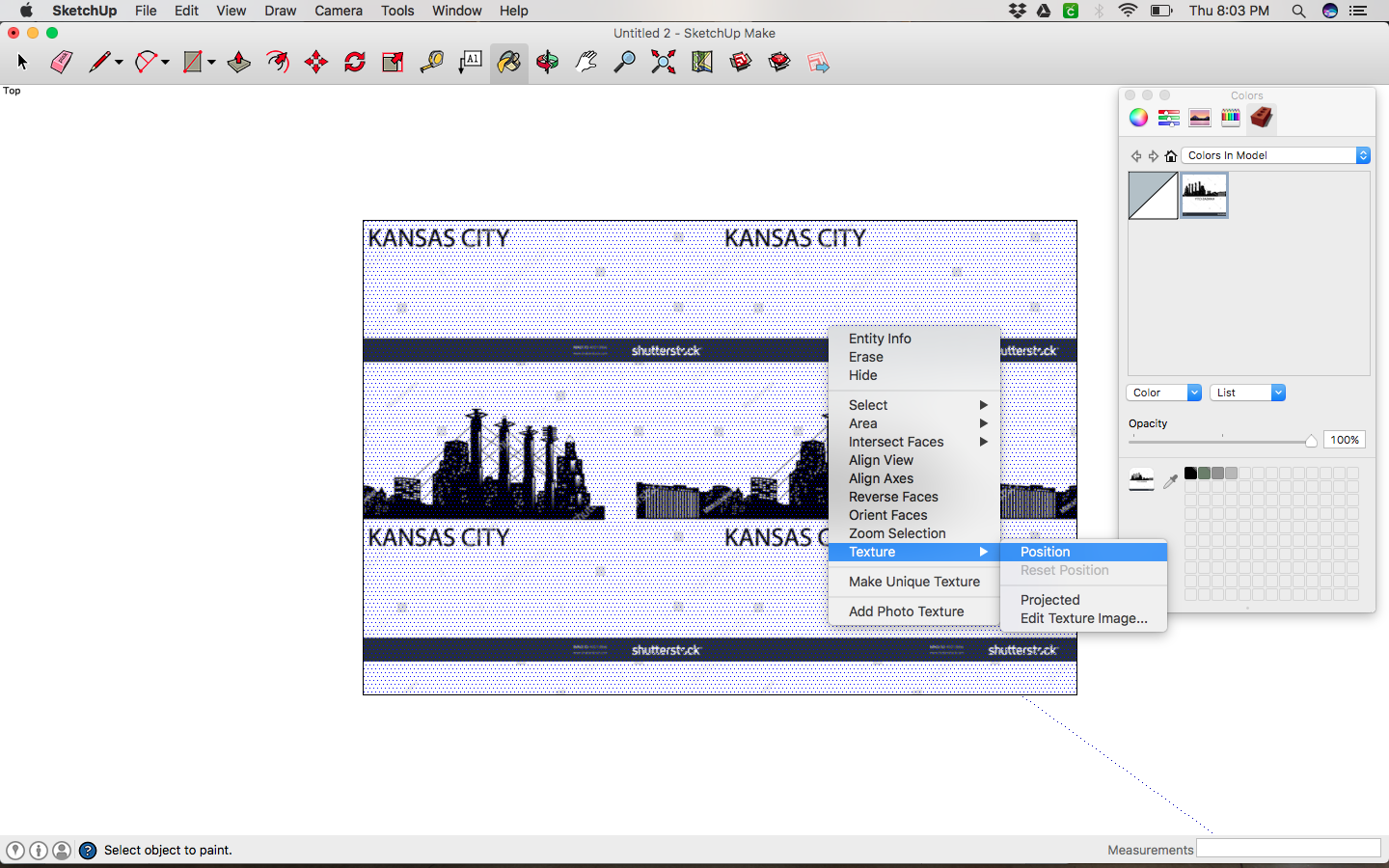Screen dimensions: 1389x868
Task: Open the crayons color picker
Action: tap(1231, 118)
